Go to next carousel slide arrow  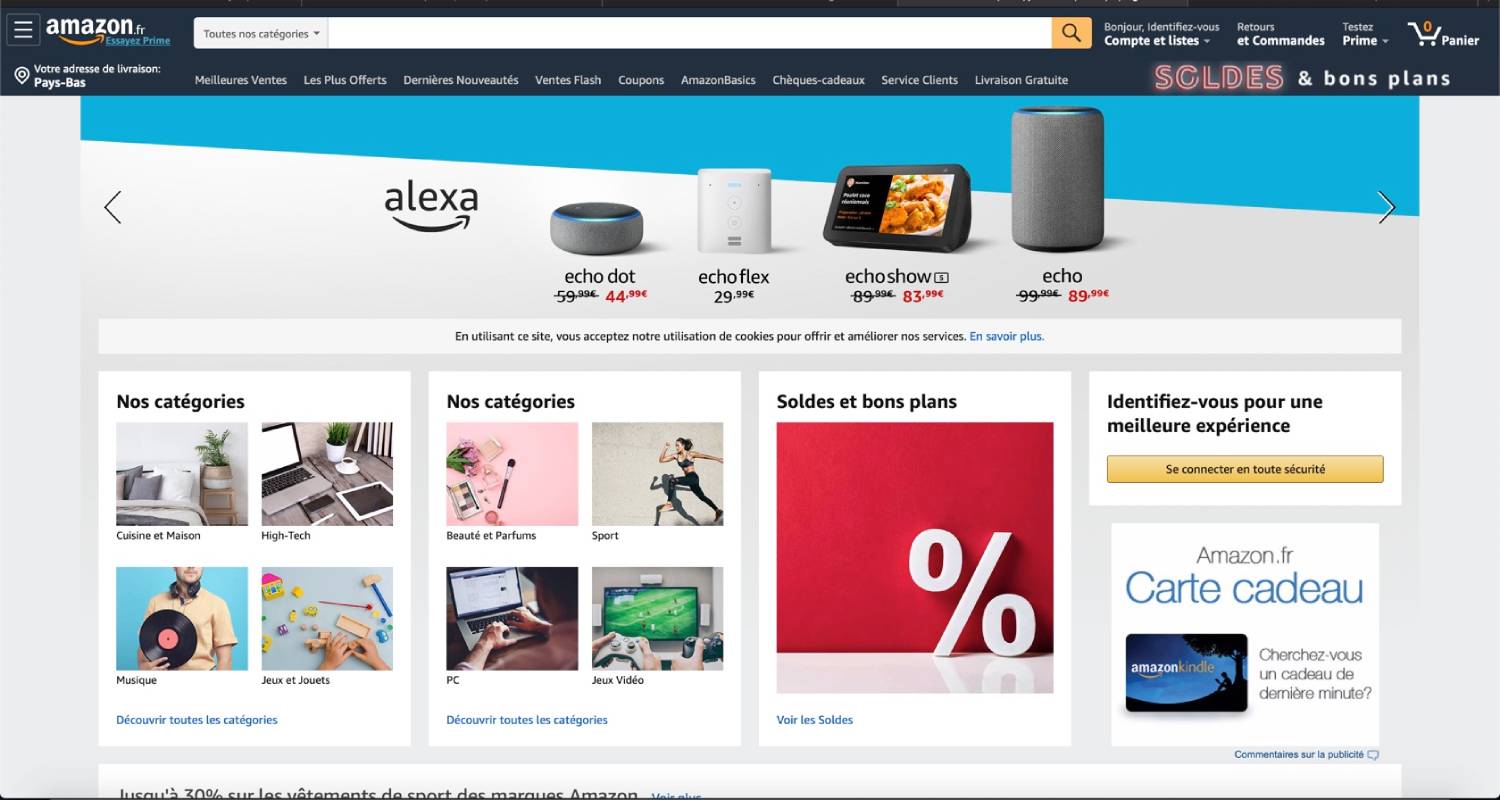click(1386, 207)
